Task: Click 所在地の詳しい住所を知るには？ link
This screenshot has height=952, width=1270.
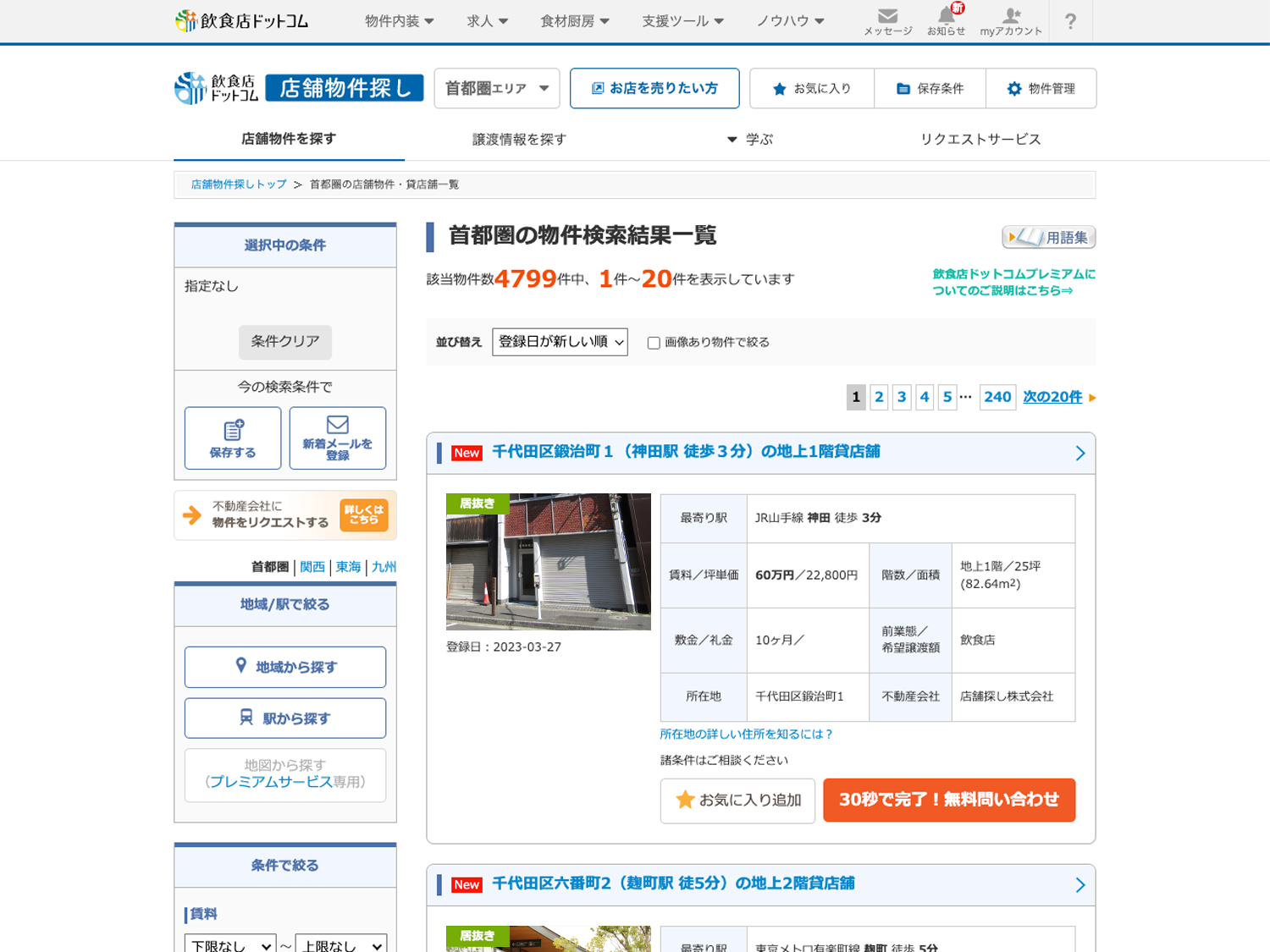Action: pos(746,734)
